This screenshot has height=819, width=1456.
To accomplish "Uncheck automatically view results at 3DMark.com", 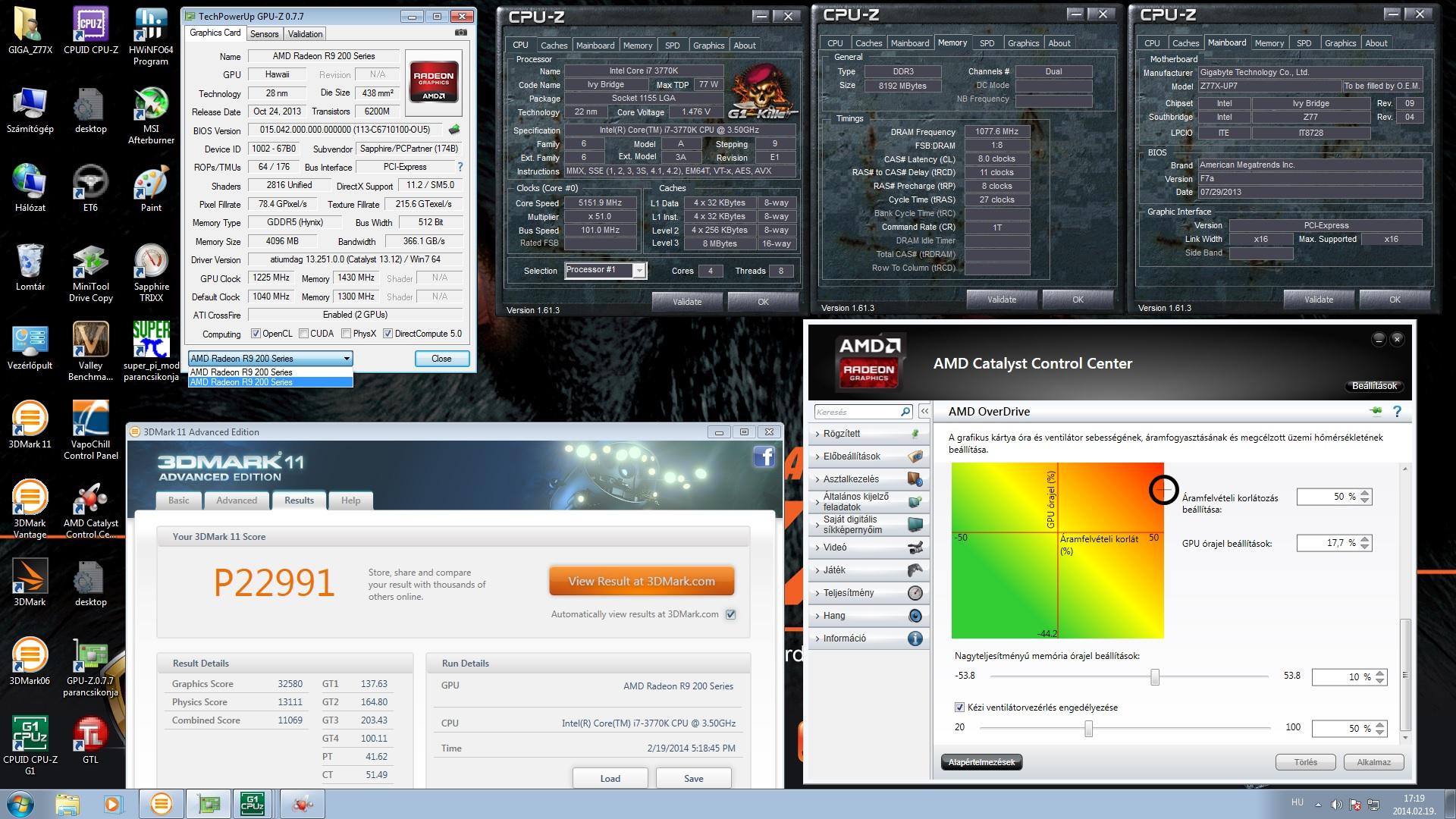I will (730, 614).
